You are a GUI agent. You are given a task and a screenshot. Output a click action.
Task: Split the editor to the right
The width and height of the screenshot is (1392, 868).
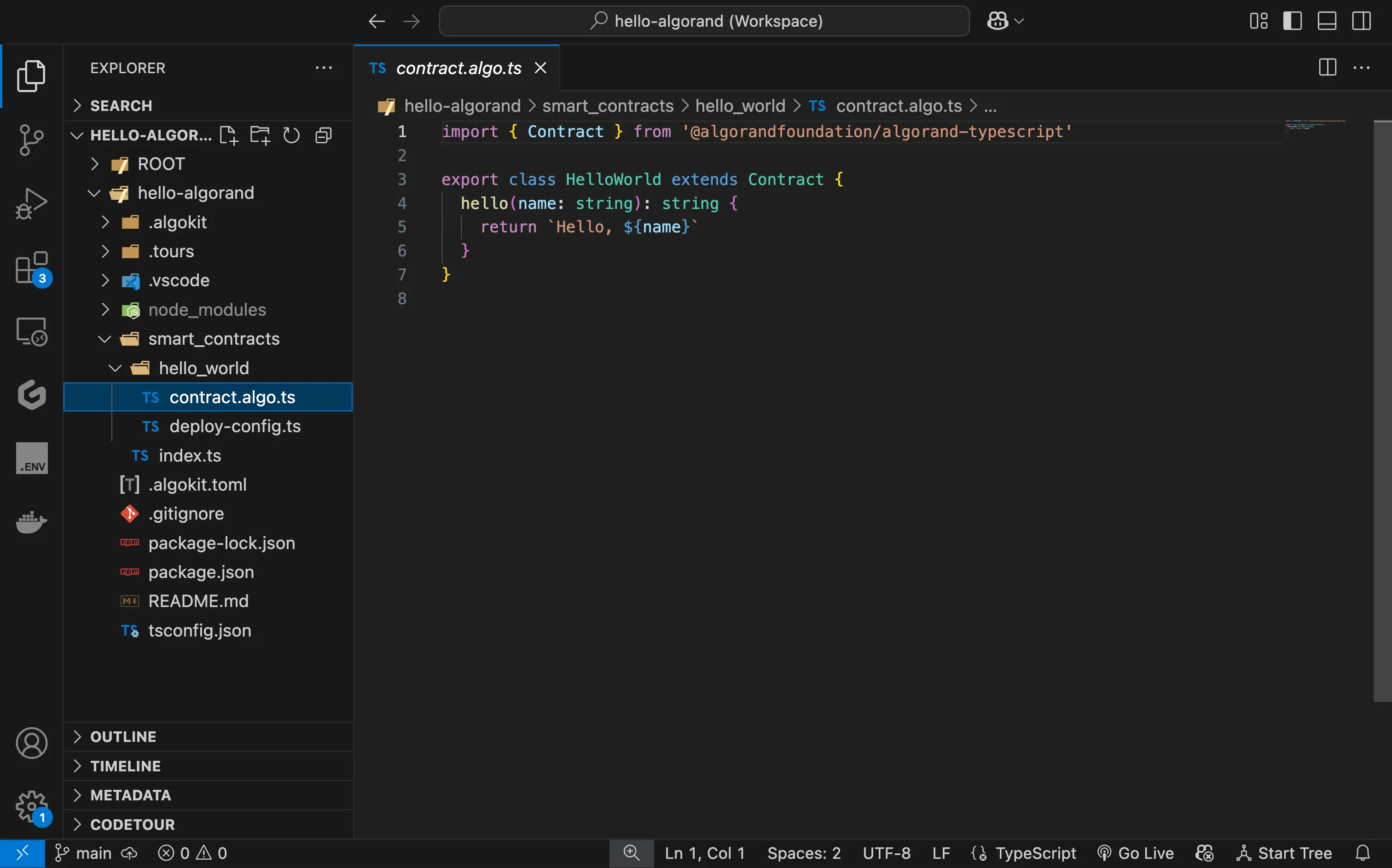pos(1327,68)
